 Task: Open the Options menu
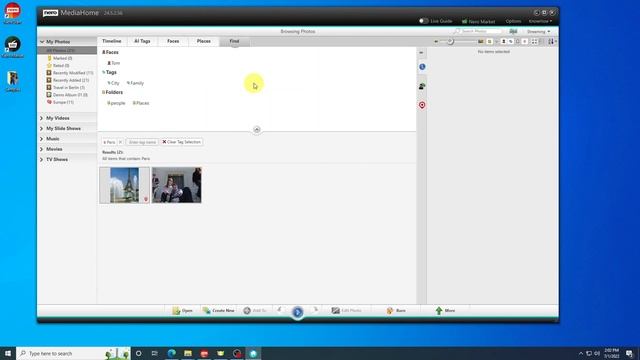(x=513, y=21)
